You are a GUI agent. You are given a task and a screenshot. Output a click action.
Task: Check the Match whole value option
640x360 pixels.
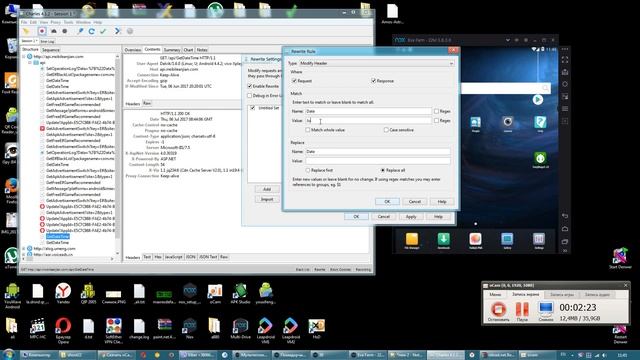pyautogui.click(x=308, y=130)
